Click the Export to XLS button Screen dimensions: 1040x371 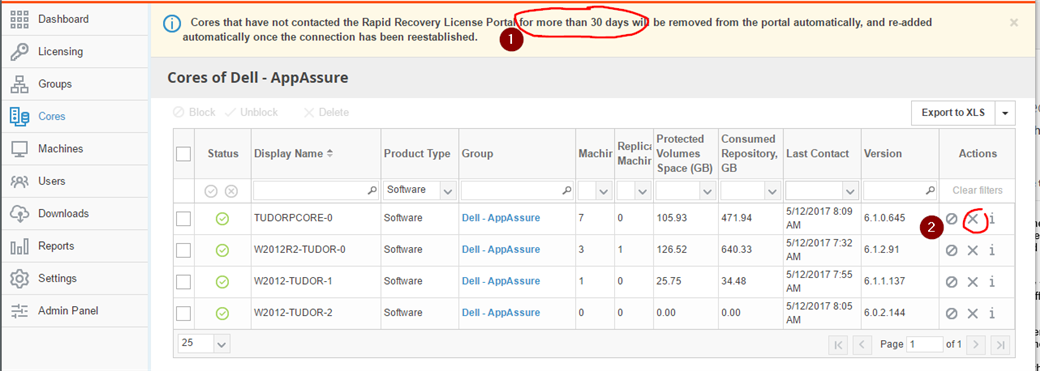tap(953, 113)
